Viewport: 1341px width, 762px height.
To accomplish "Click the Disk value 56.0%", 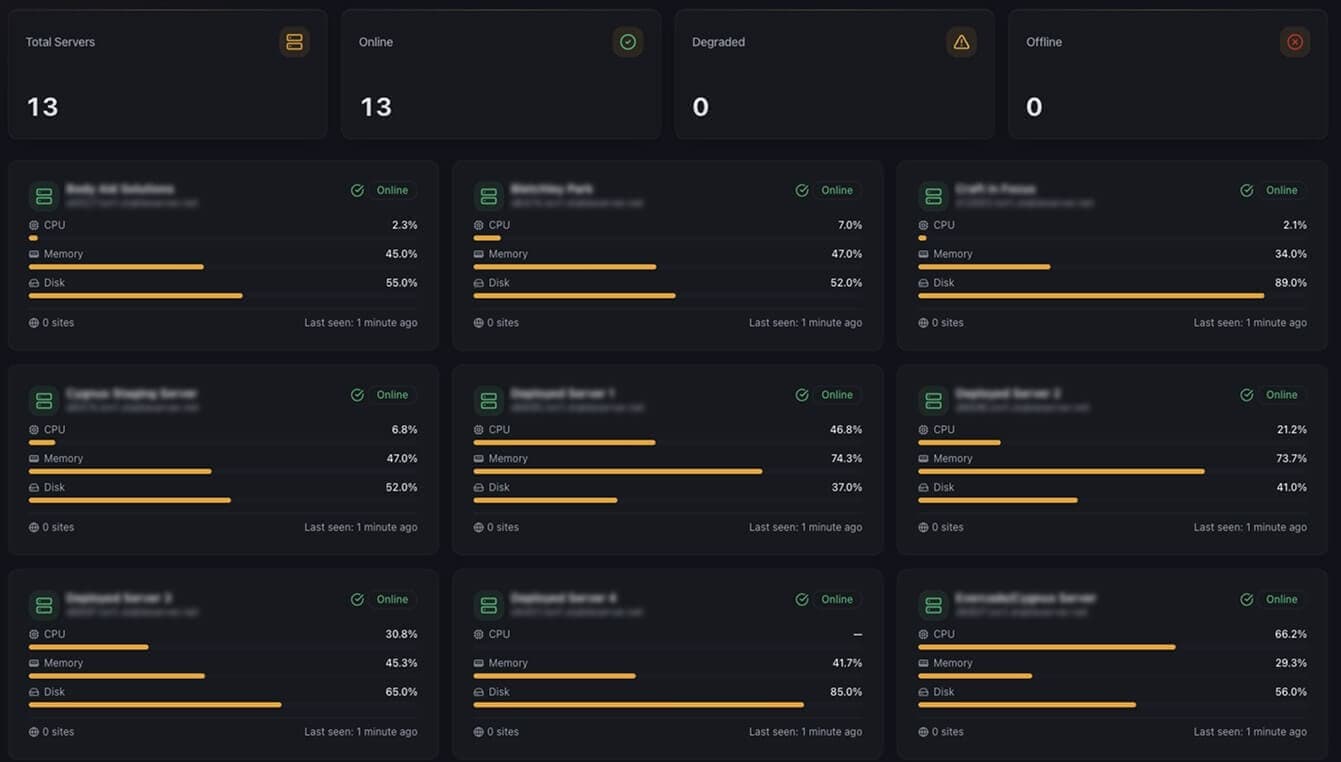I will point(1291,692).
